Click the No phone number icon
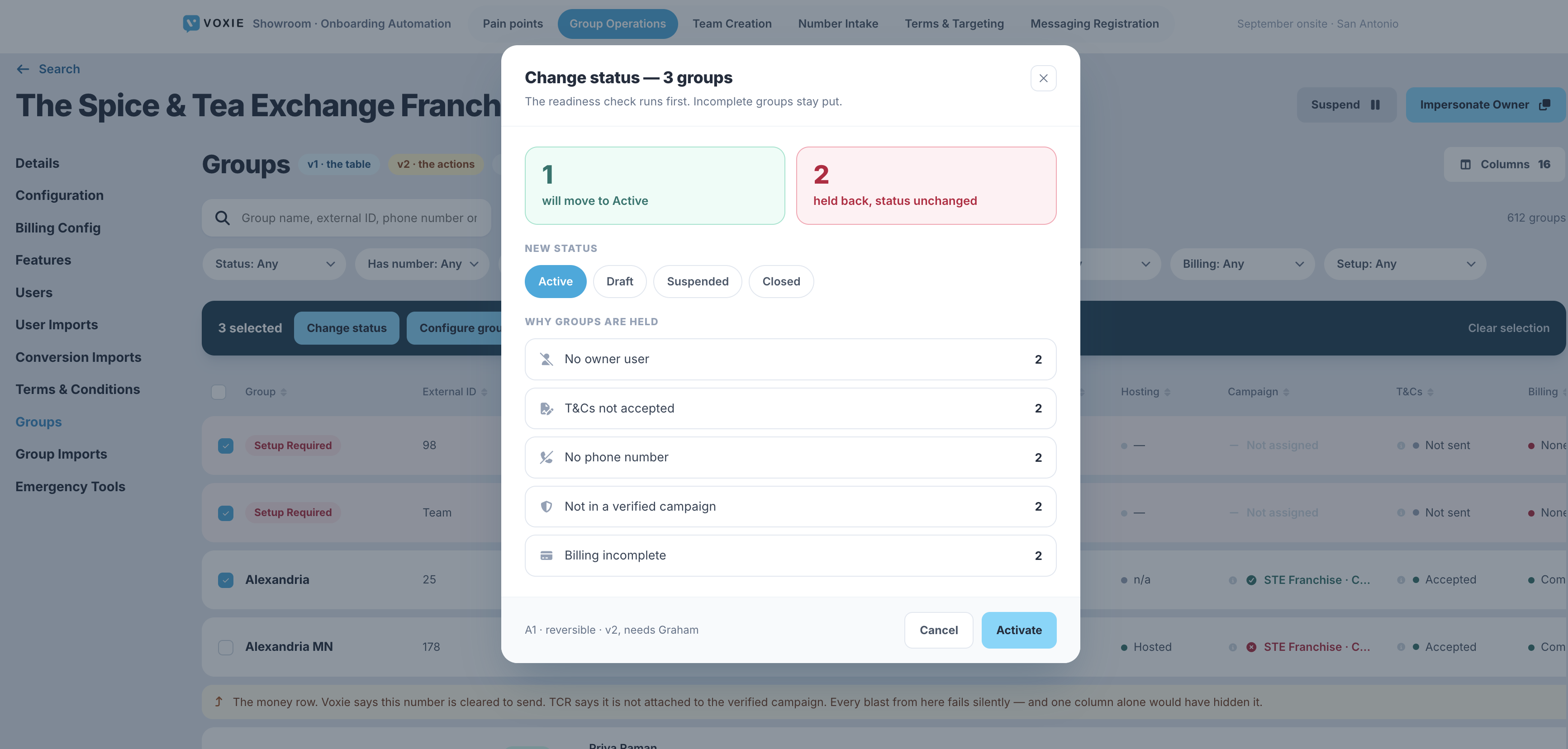 point(546,458)
